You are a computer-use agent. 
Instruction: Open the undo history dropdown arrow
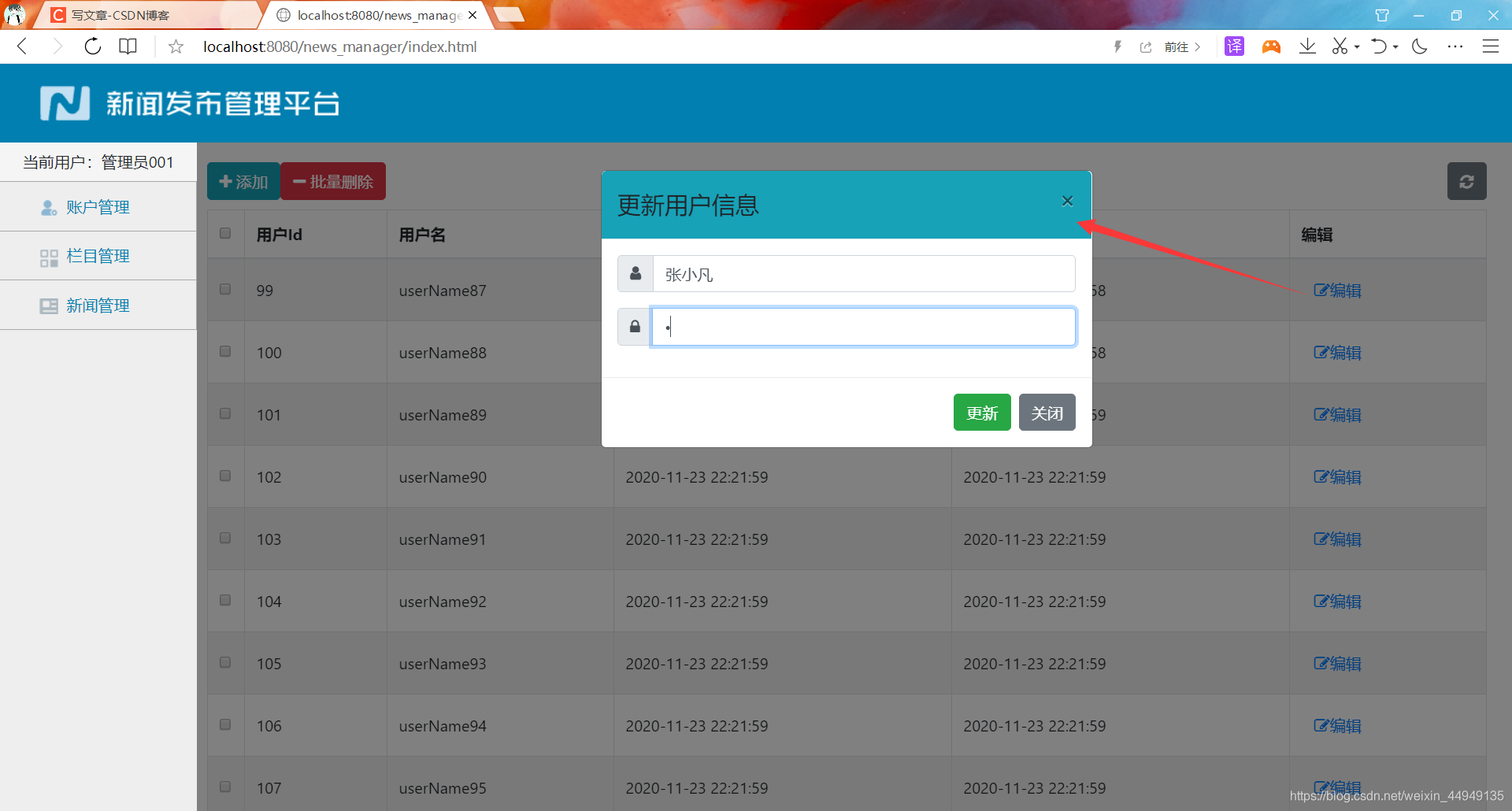click(1394, 46)
